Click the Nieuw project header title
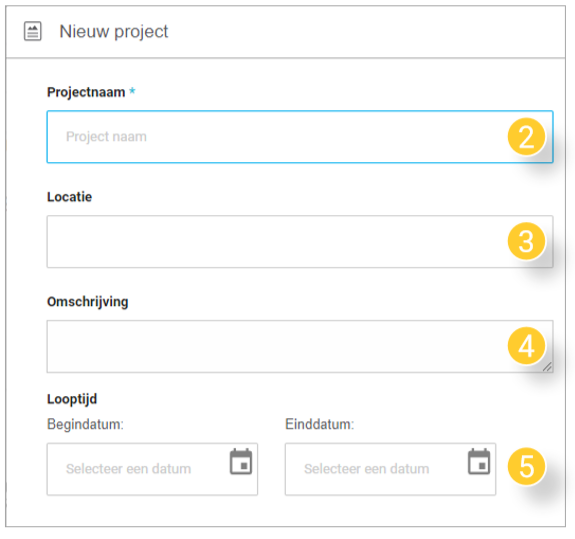575x539 pixels. [x=114, y=32]
